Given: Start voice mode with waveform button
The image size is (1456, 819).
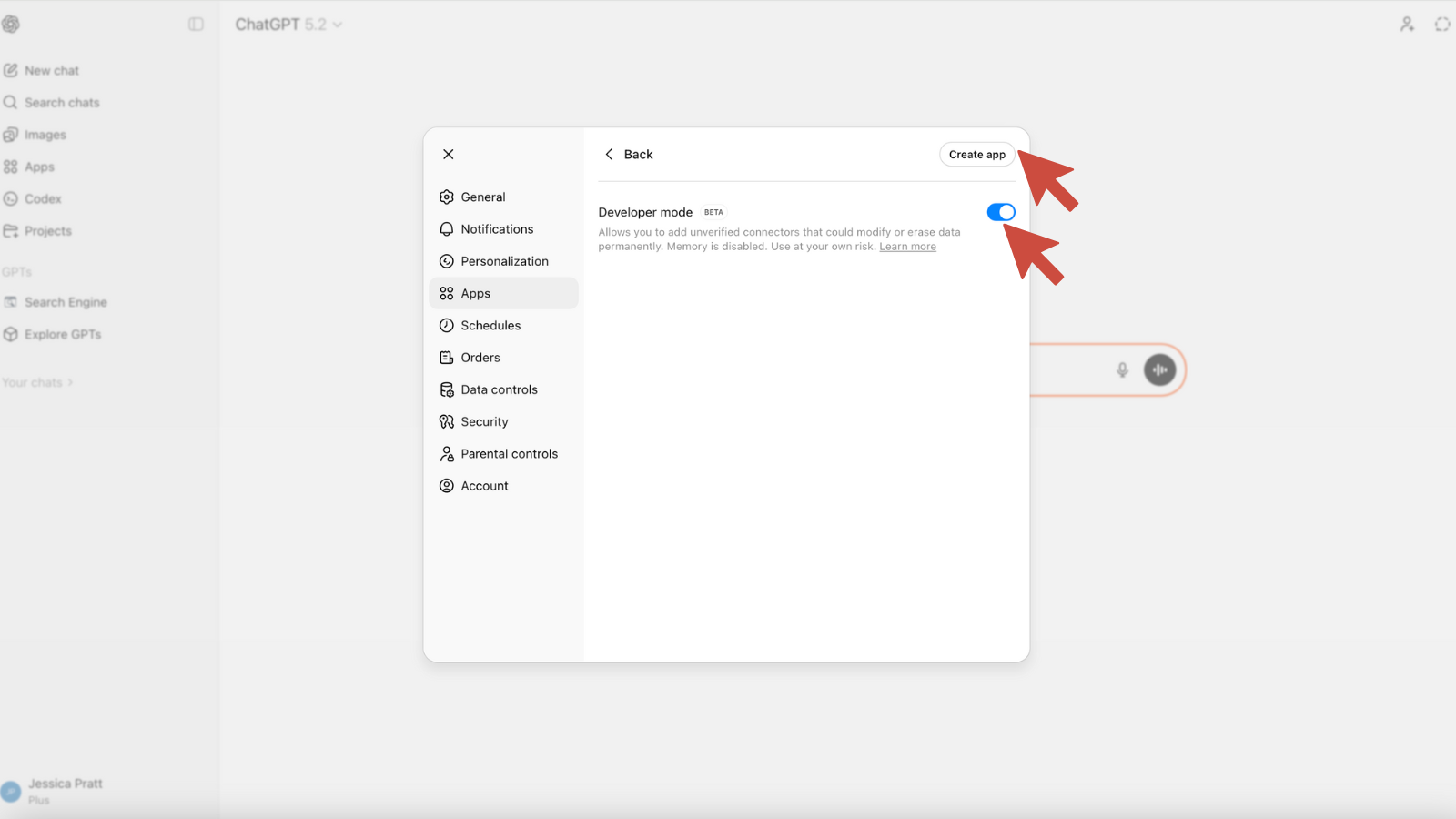Looking at the screenshot, I should 1159,369.
